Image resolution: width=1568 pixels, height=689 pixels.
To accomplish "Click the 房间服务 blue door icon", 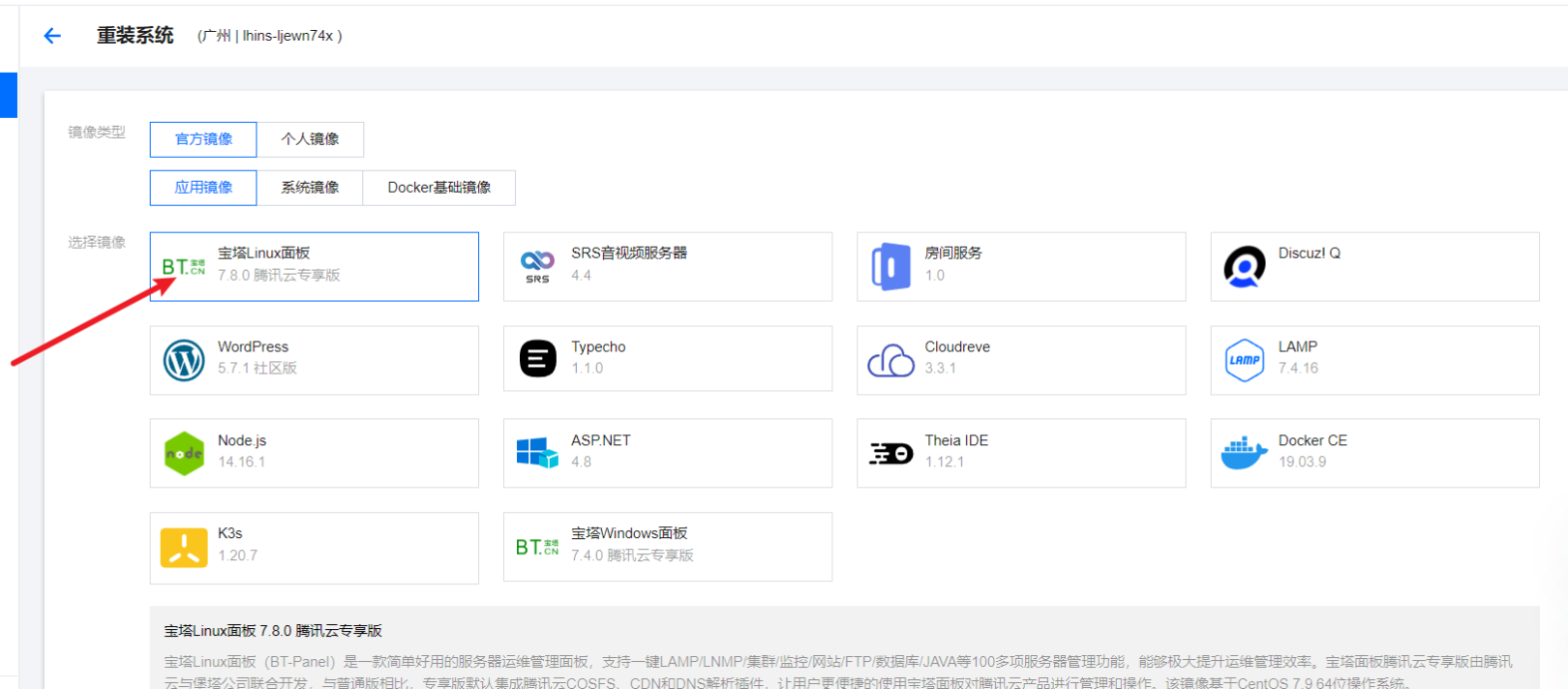I will [890, 267].
